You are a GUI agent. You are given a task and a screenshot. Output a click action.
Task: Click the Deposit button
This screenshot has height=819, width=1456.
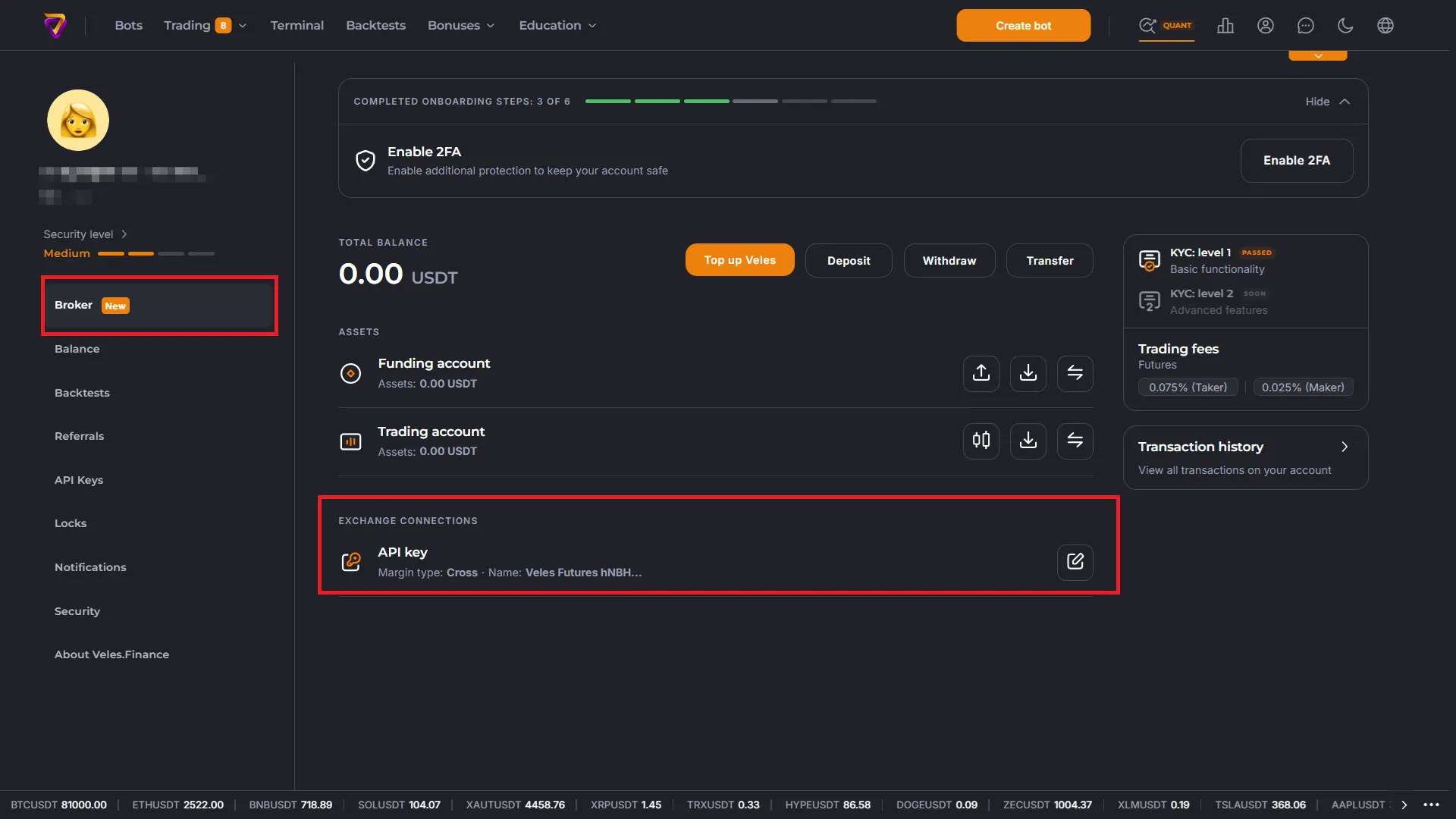pos(849,260)
